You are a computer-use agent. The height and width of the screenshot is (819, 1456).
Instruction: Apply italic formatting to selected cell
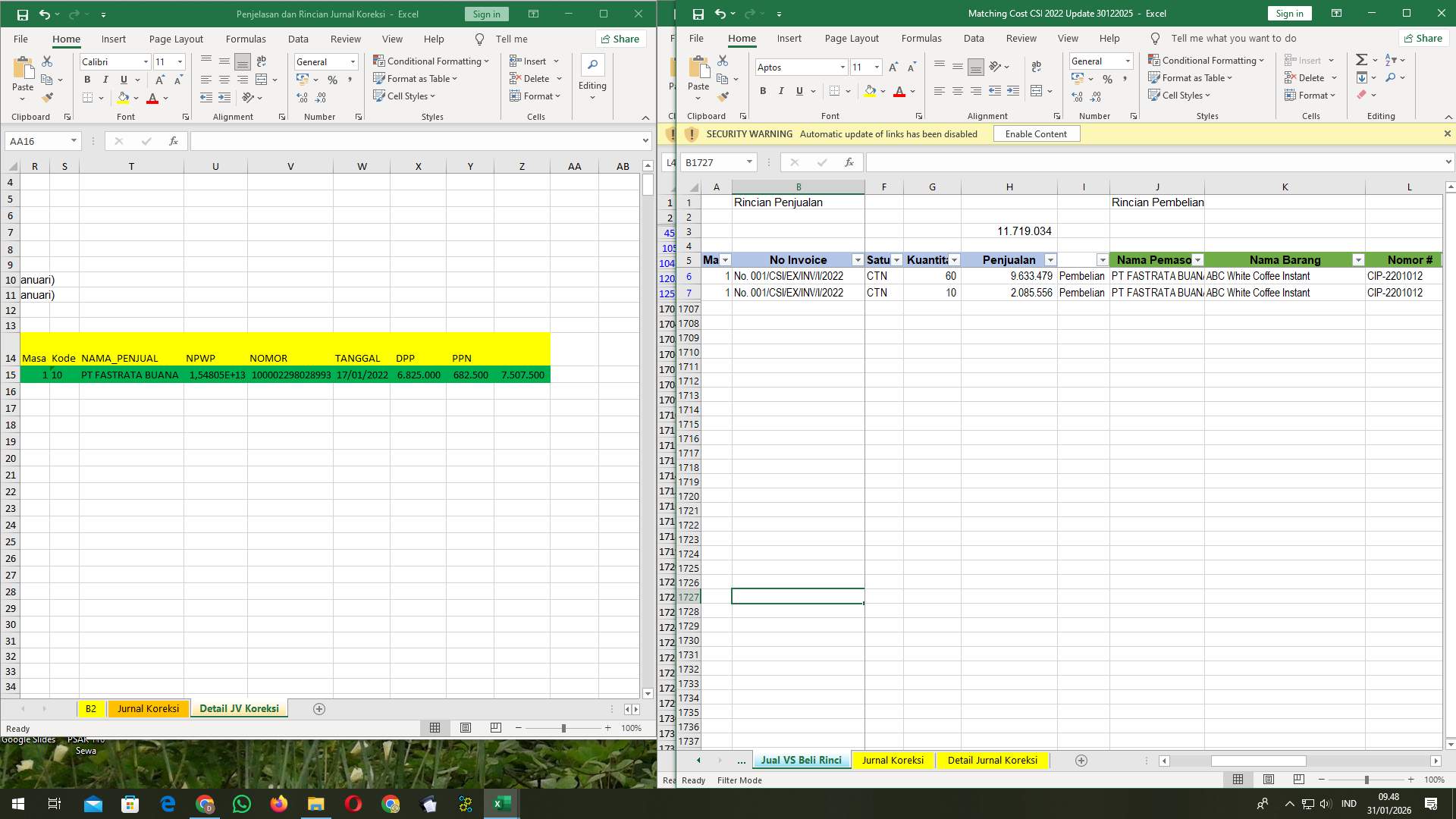(781, 91)
